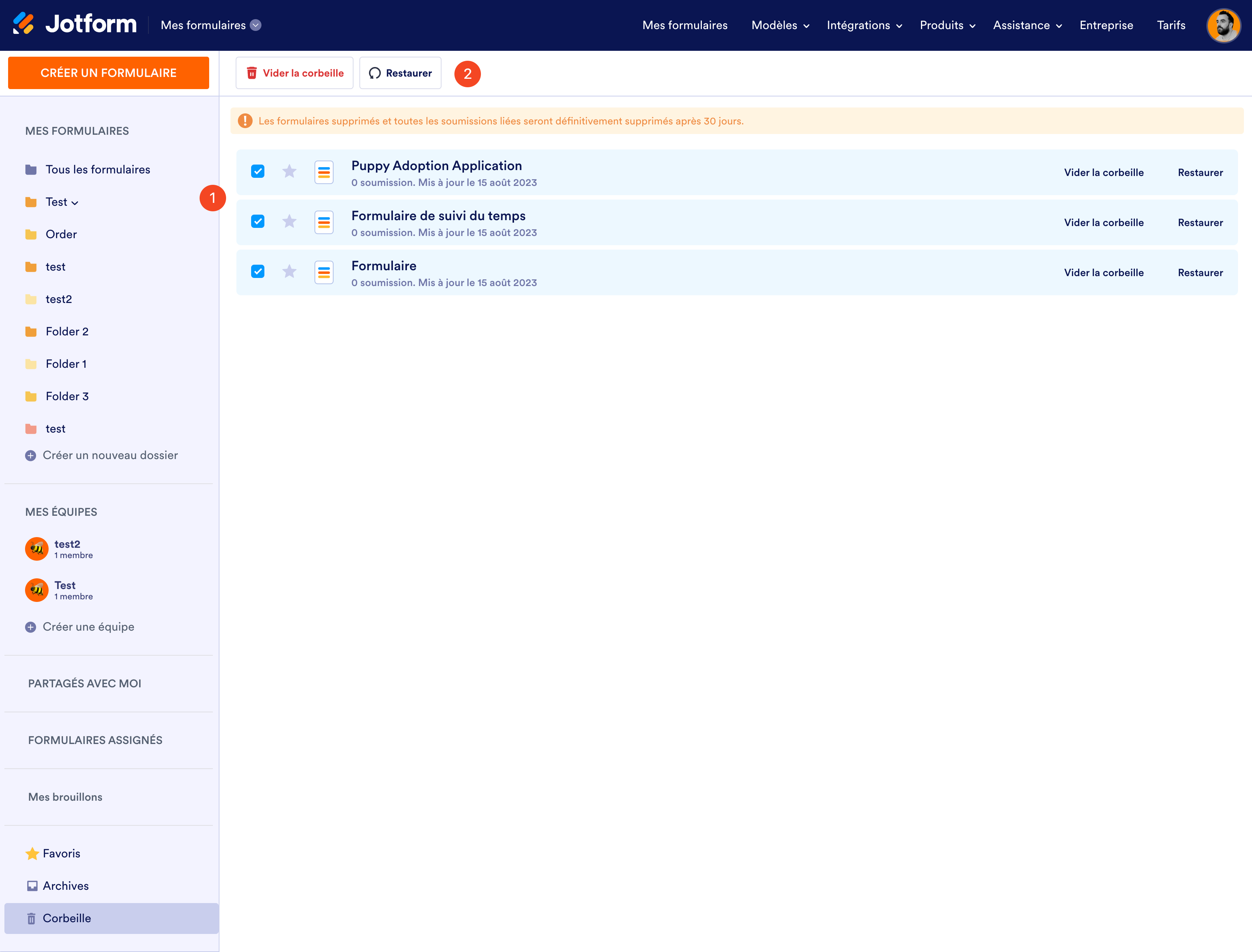Click the plus icon for Créer un nouveau dossier
The width and height of the screenshot is (1252, 952).
[31, 456]
